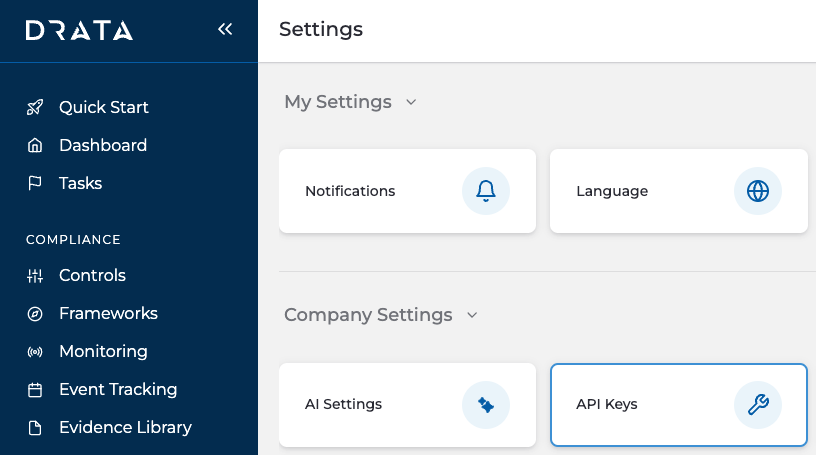Click the Company Settings heading
The image size is (816, 455).
pos(368,315)
